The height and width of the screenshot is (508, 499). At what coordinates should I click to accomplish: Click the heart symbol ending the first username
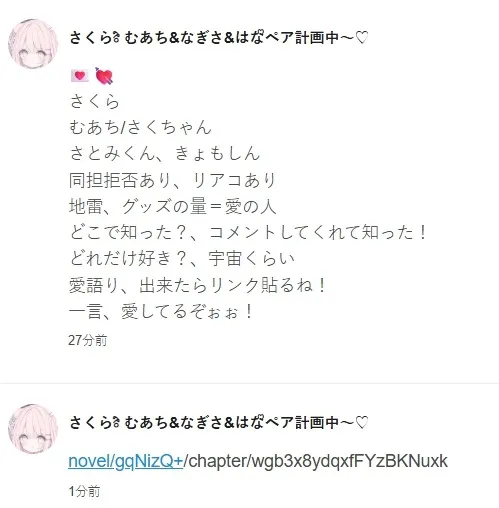coord(362,37)
